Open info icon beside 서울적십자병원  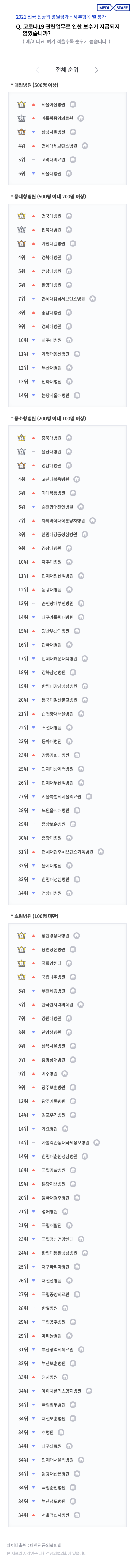(76, 1515)
